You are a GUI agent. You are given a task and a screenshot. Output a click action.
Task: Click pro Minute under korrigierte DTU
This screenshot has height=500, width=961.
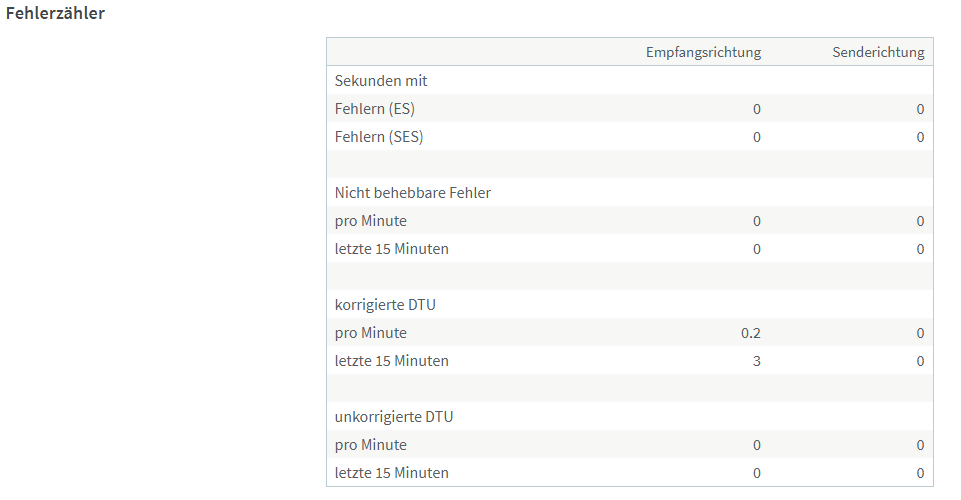tap(370, 333)
